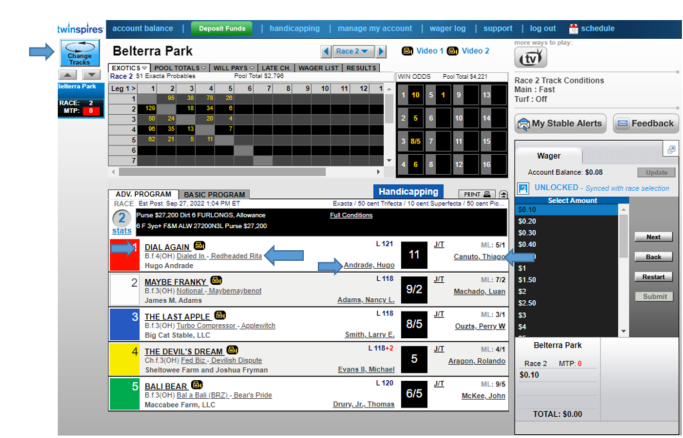Play replay video for Maybe Franky
The width and height of the screenshot is (683, 438).
pyautogui.click(x=216, y=280)
